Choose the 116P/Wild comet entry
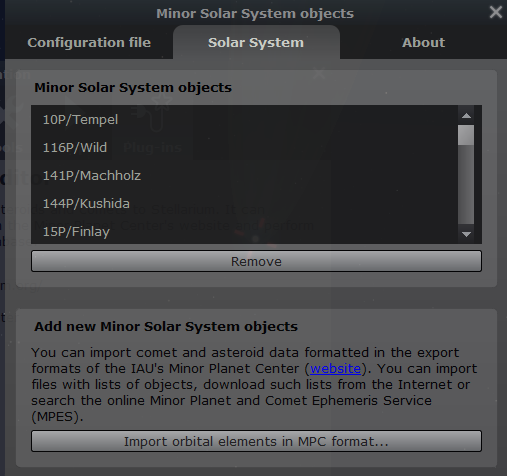The image size is (507, 476). [245, 148]
